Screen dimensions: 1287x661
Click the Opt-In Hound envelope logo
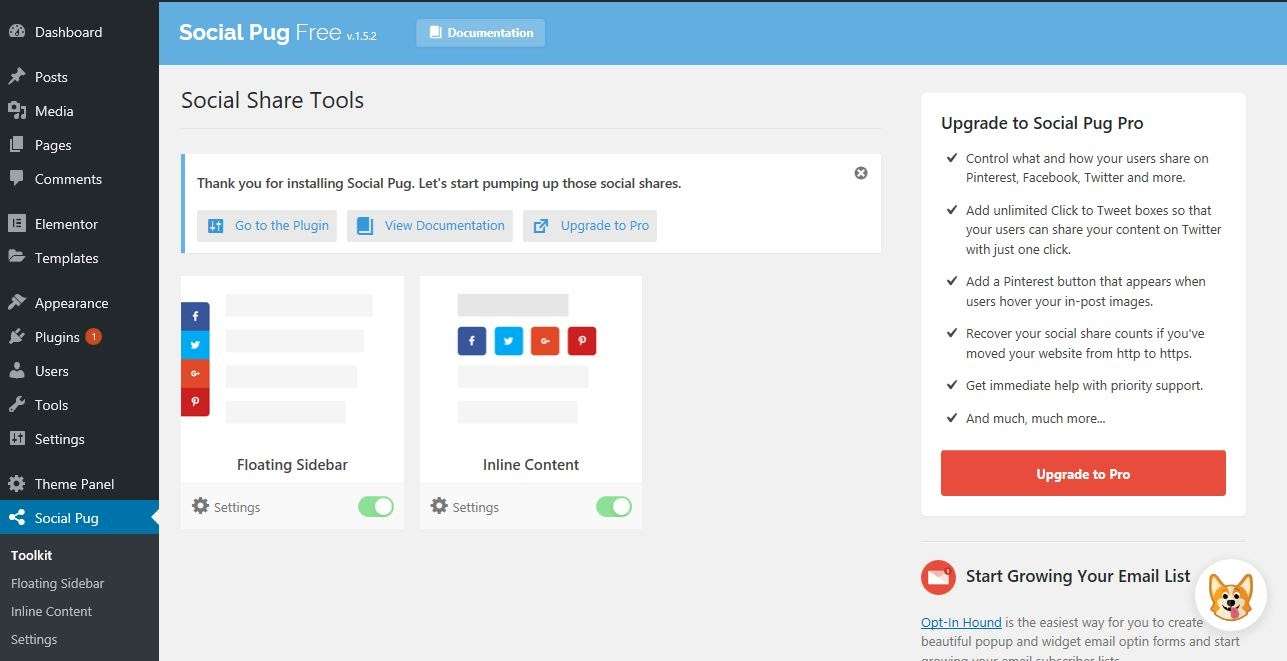(x=938, y=577)
